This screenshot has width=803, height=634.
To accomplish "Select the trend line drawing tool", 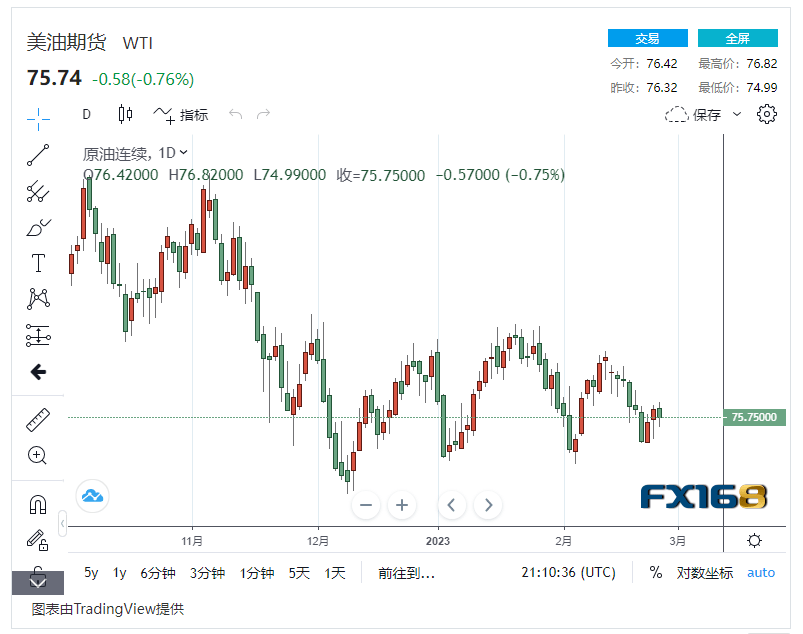I will pyautogui.click(x=38, y=155).
